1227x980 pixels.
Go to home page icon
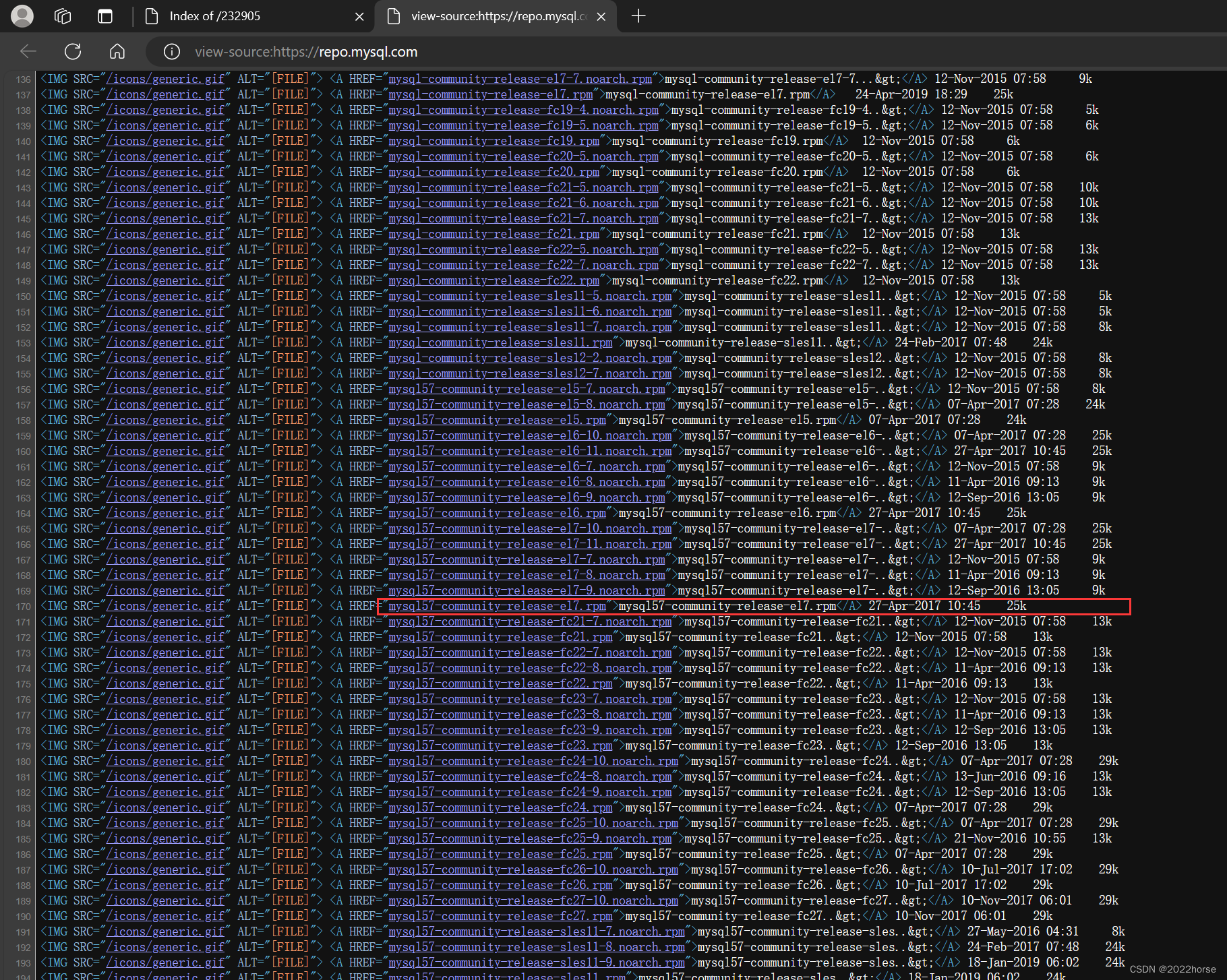tap(117, 51)
